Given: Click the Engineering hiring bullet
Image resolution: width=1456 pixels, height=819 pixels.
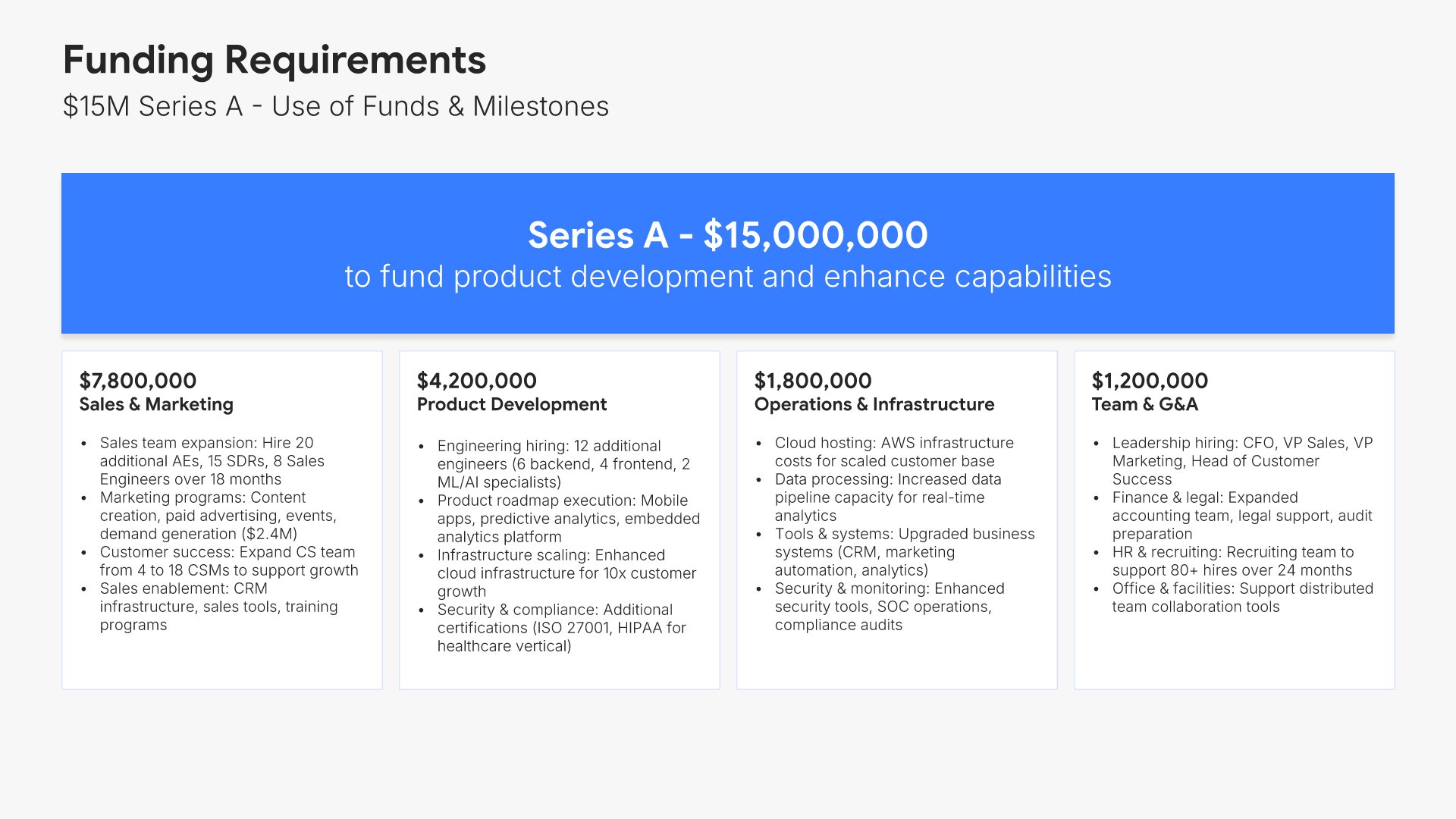Looking at the screenshot, I should point(563,464).
